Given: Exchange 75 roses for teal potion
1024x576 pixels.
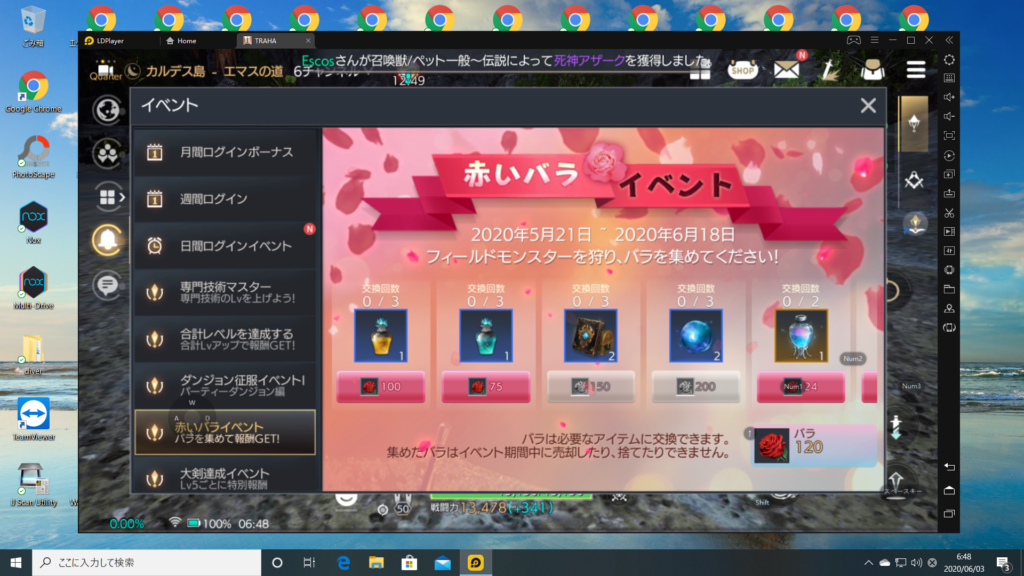Looking at the screenshot, I should (485, 386).
